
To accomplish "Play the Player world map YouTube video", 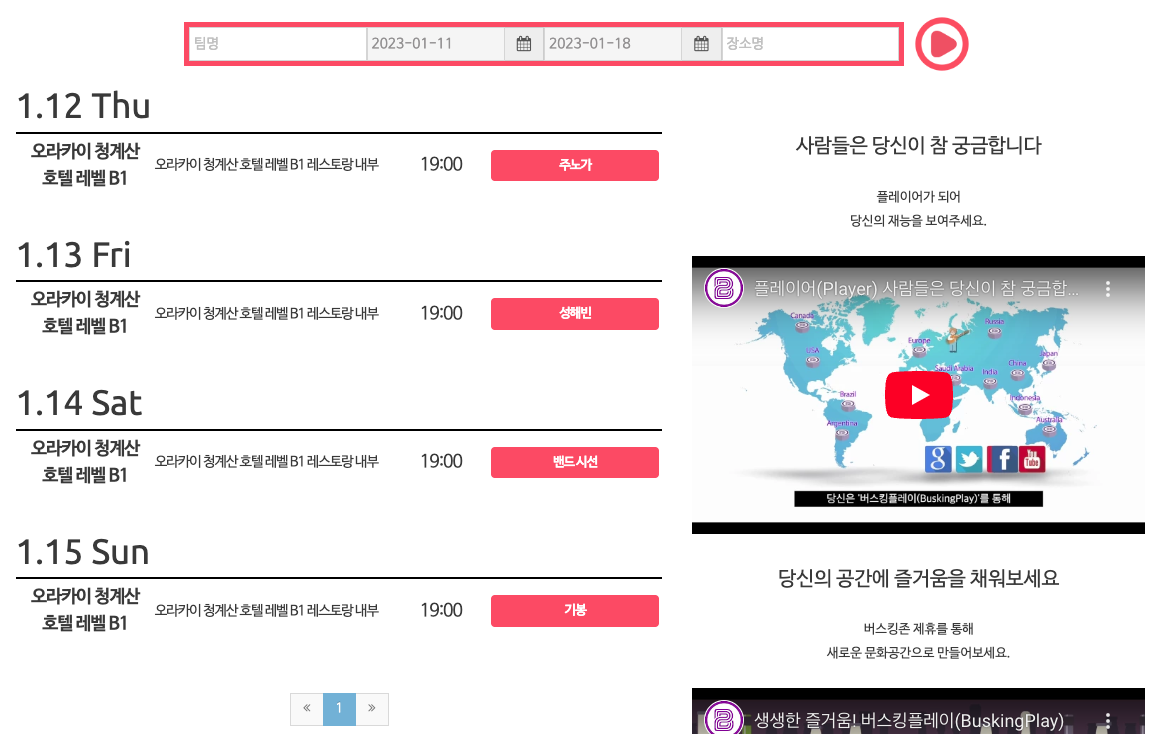I will click(918, 395).
